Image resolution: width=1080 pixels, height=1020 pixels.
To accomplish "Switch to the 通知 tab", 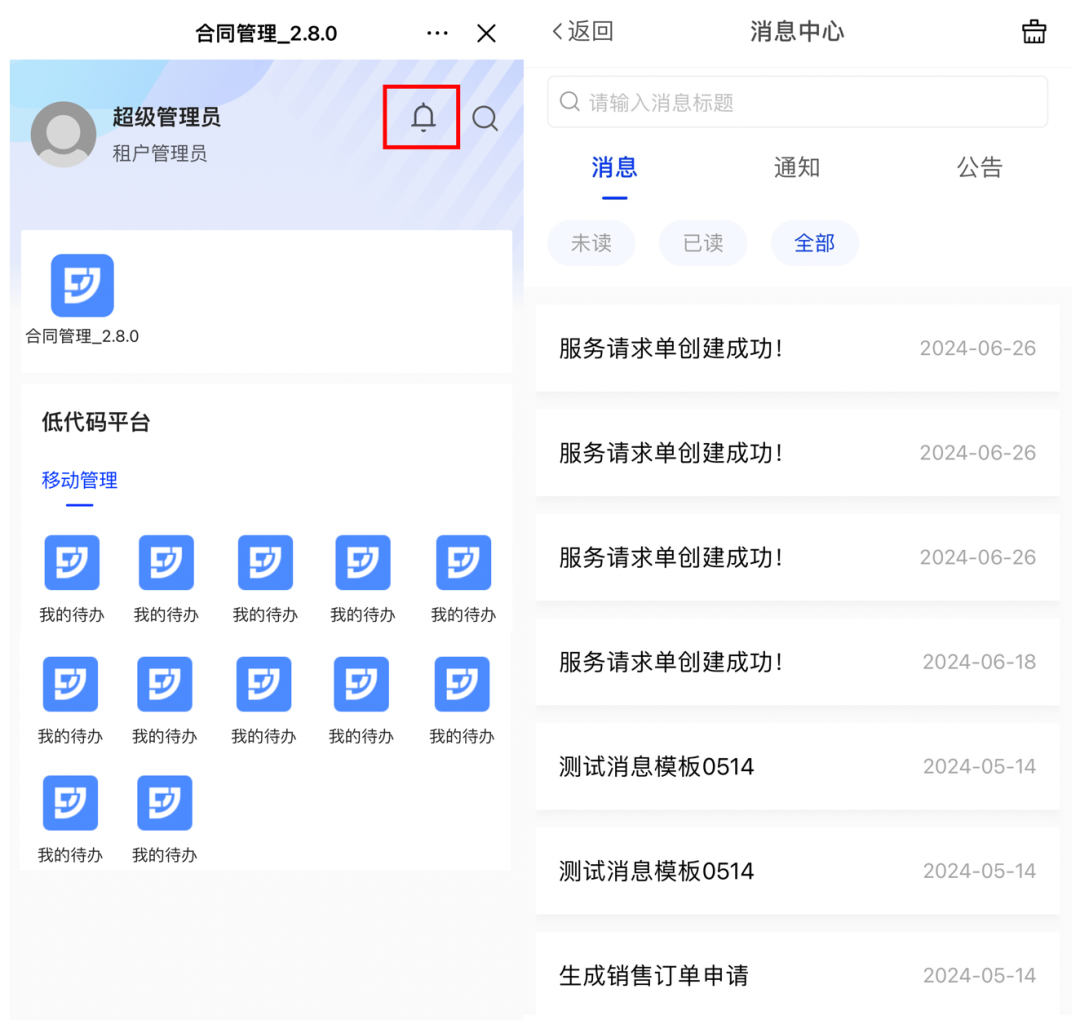I will (796, 167).
